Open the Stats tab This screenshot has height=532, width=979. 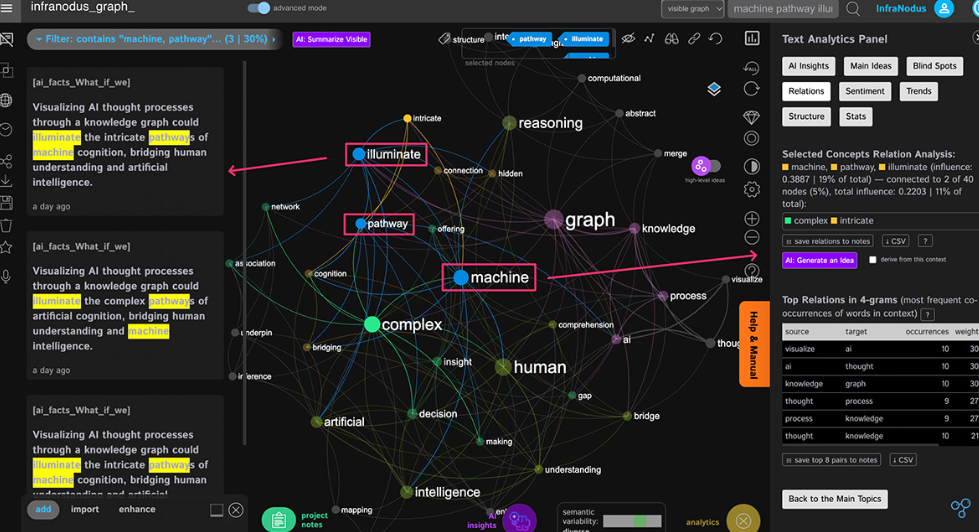855,117
